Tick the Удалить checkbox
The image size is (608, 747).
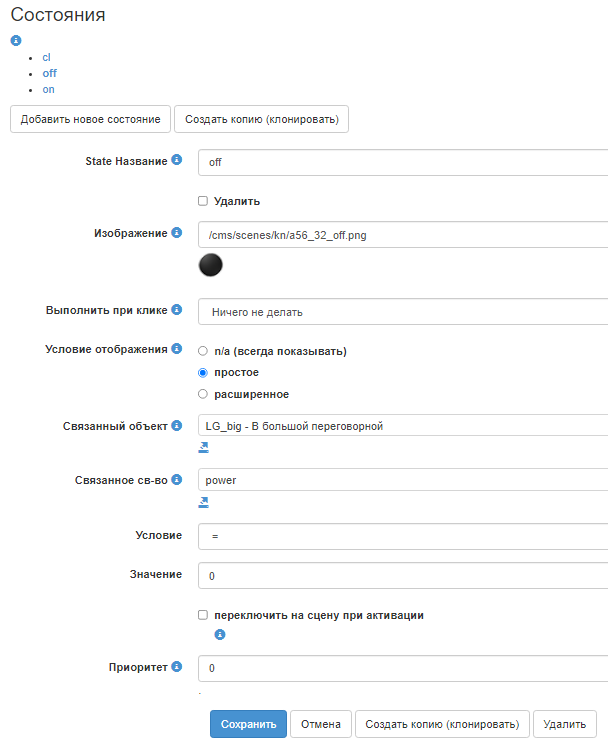pyautogui.click(x=203, y=201)
